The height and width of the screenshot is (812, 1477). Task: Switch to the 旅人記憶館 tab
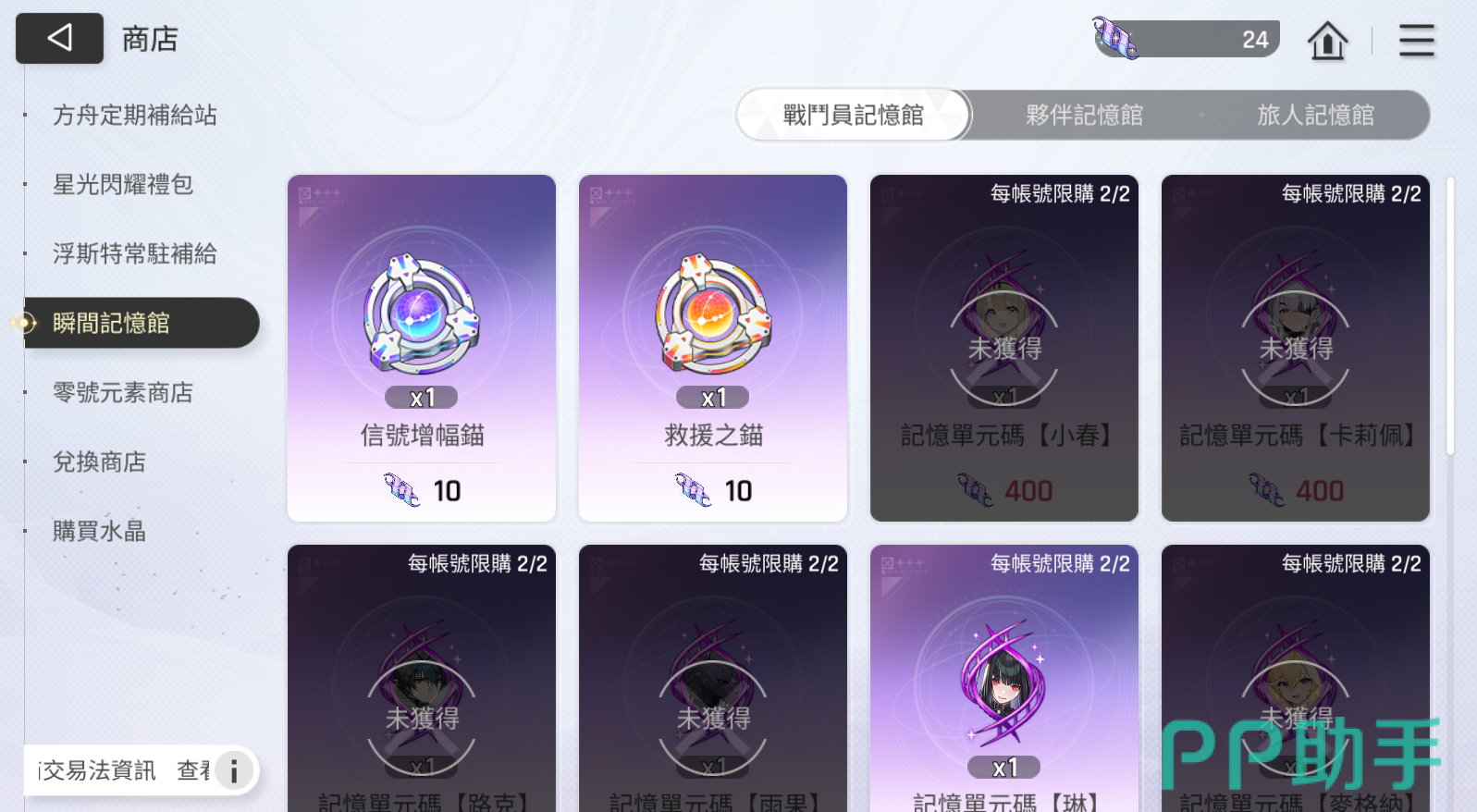click(1315, 115)
